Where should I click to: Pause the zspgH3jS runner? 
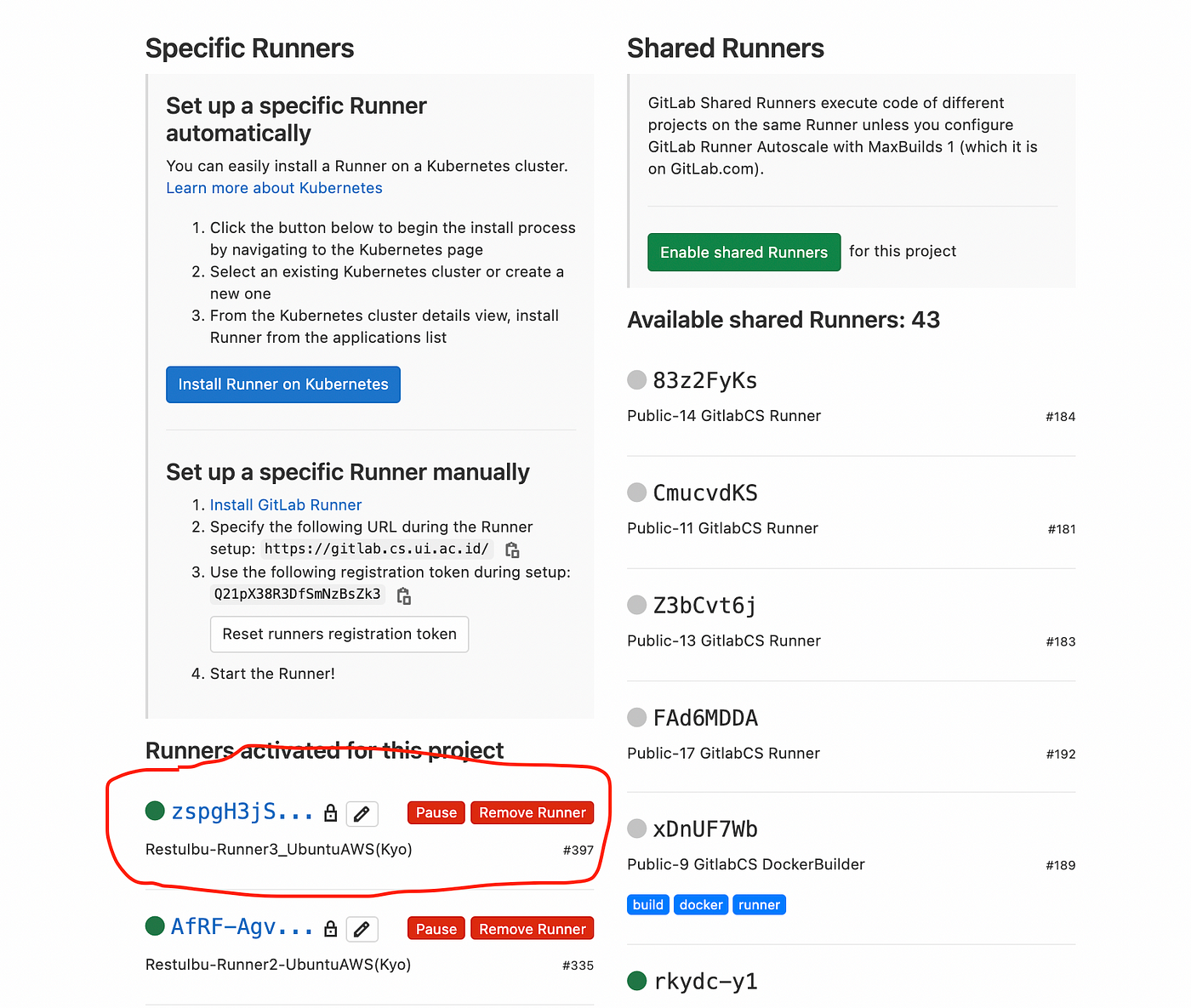coord(436,812)
